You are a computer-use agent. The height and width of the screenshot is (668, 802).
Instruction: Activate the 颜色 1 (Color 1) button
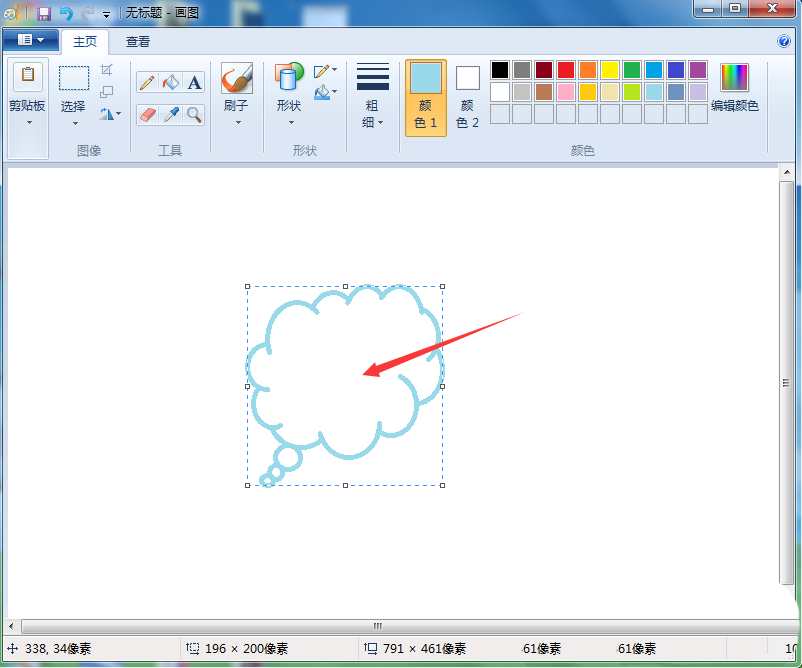pyautogui.click(x=425, y=97)
